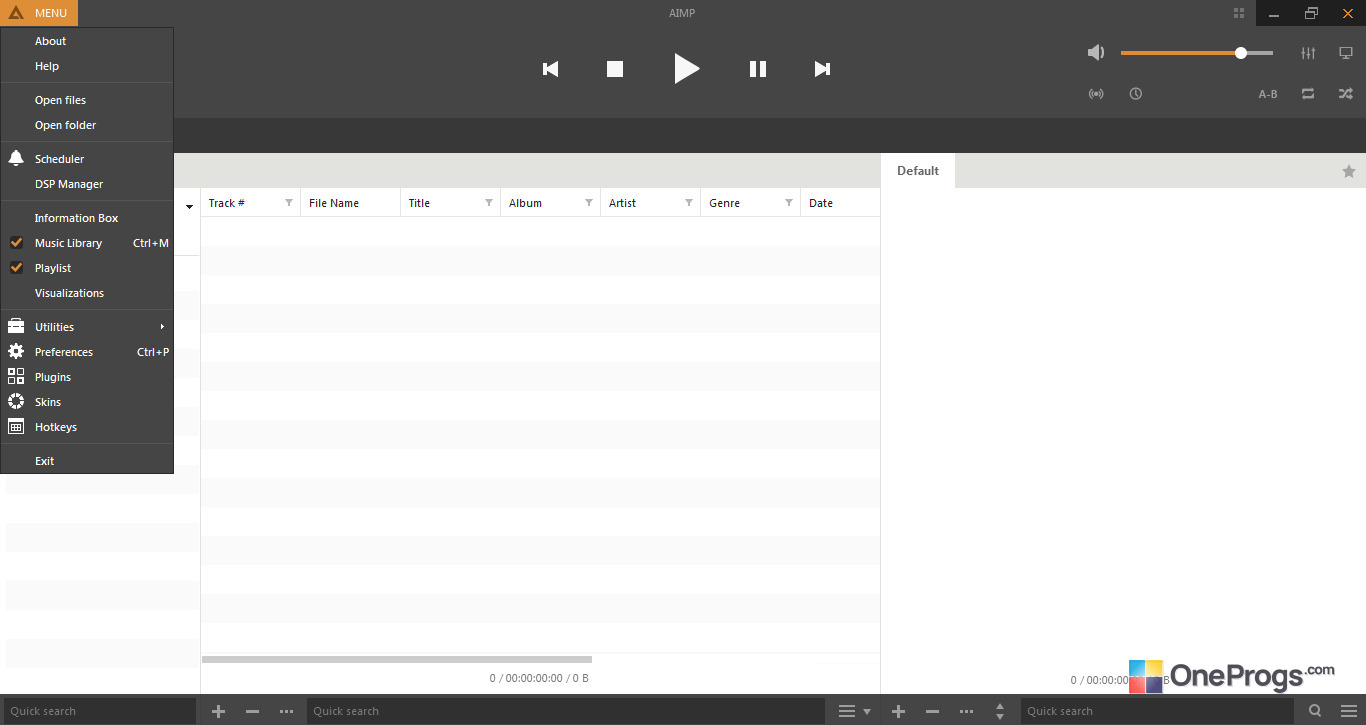Click the grid icon beside the minimize button
The image size is (1366, 725).
(1239, 13)
